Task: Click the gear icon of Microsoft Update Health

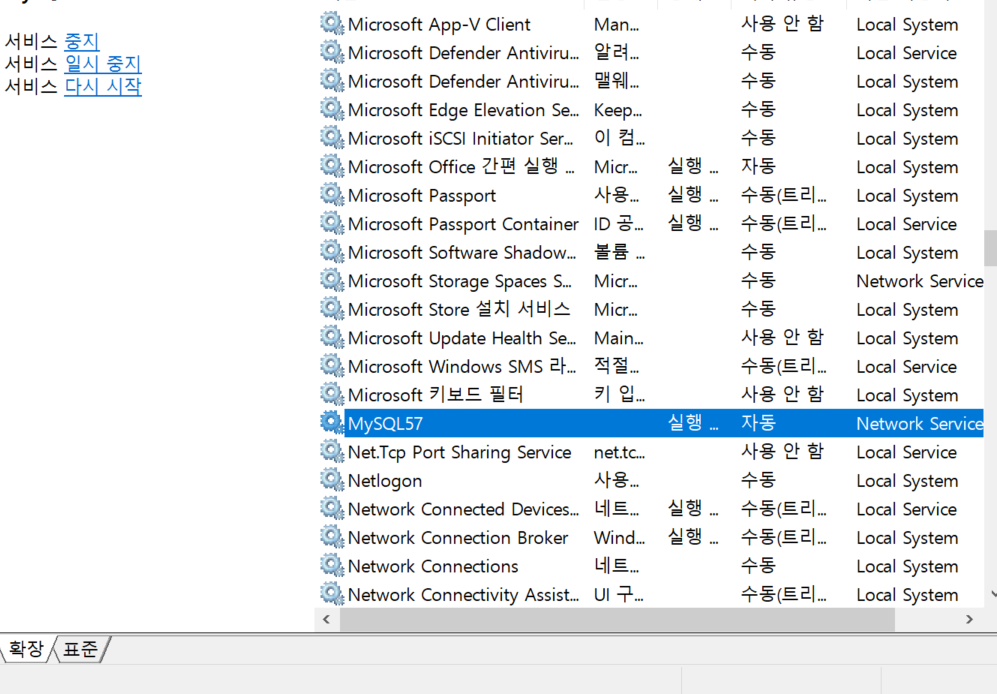Action: 331,338
